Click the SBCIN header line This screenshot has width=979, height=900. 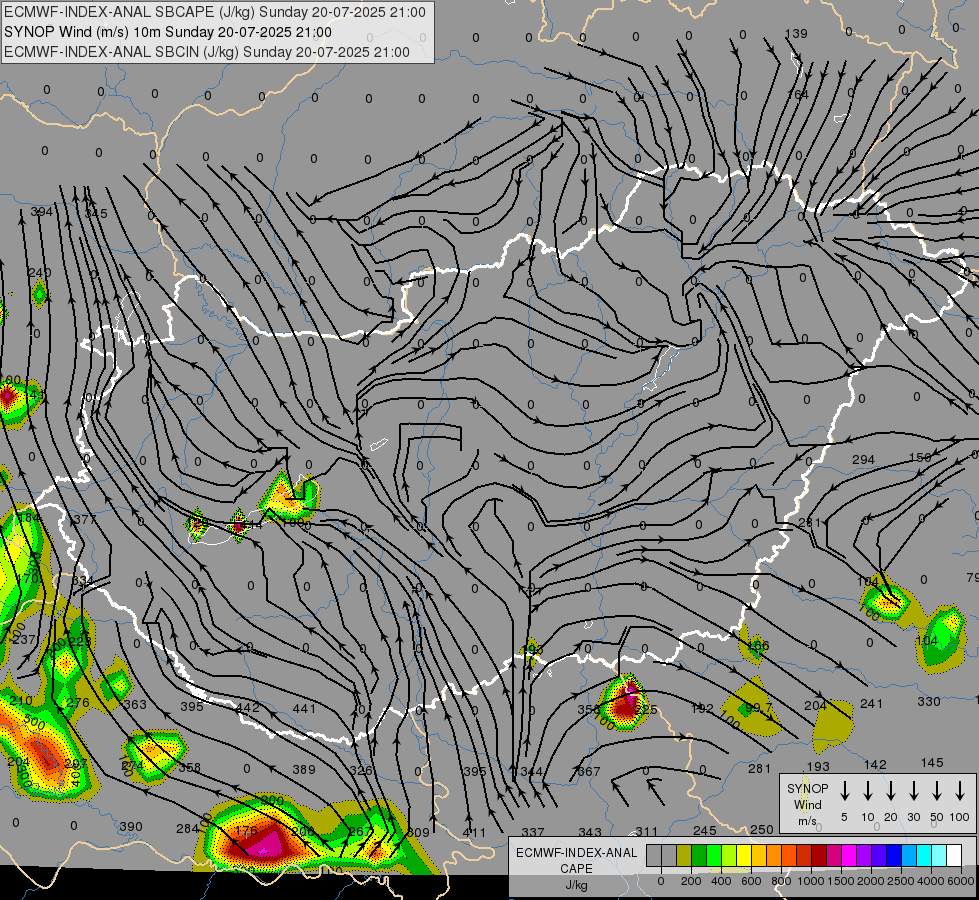click(x=207, y=52)
